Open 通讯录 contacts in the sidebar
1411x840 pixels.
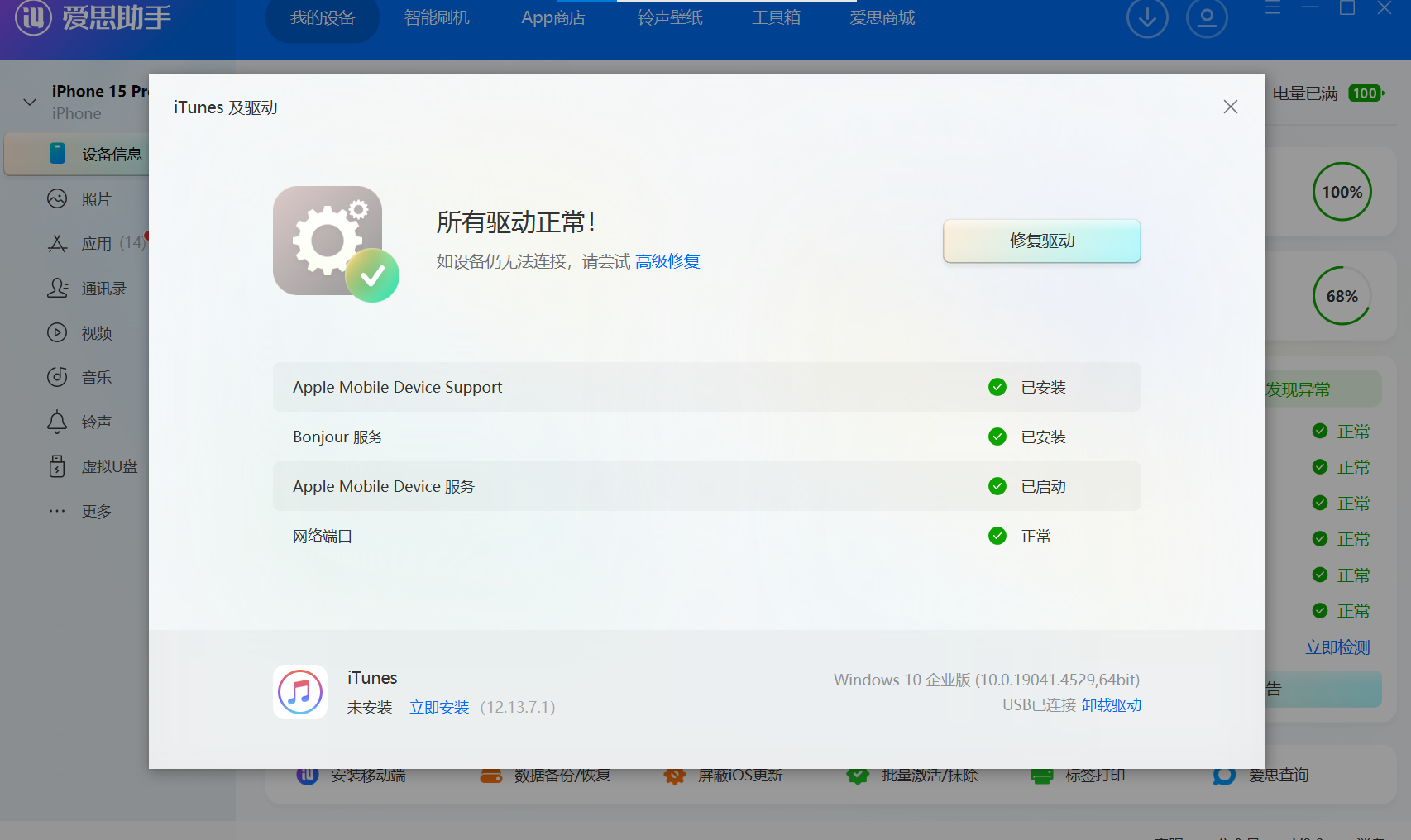click(x=87, y=289)
